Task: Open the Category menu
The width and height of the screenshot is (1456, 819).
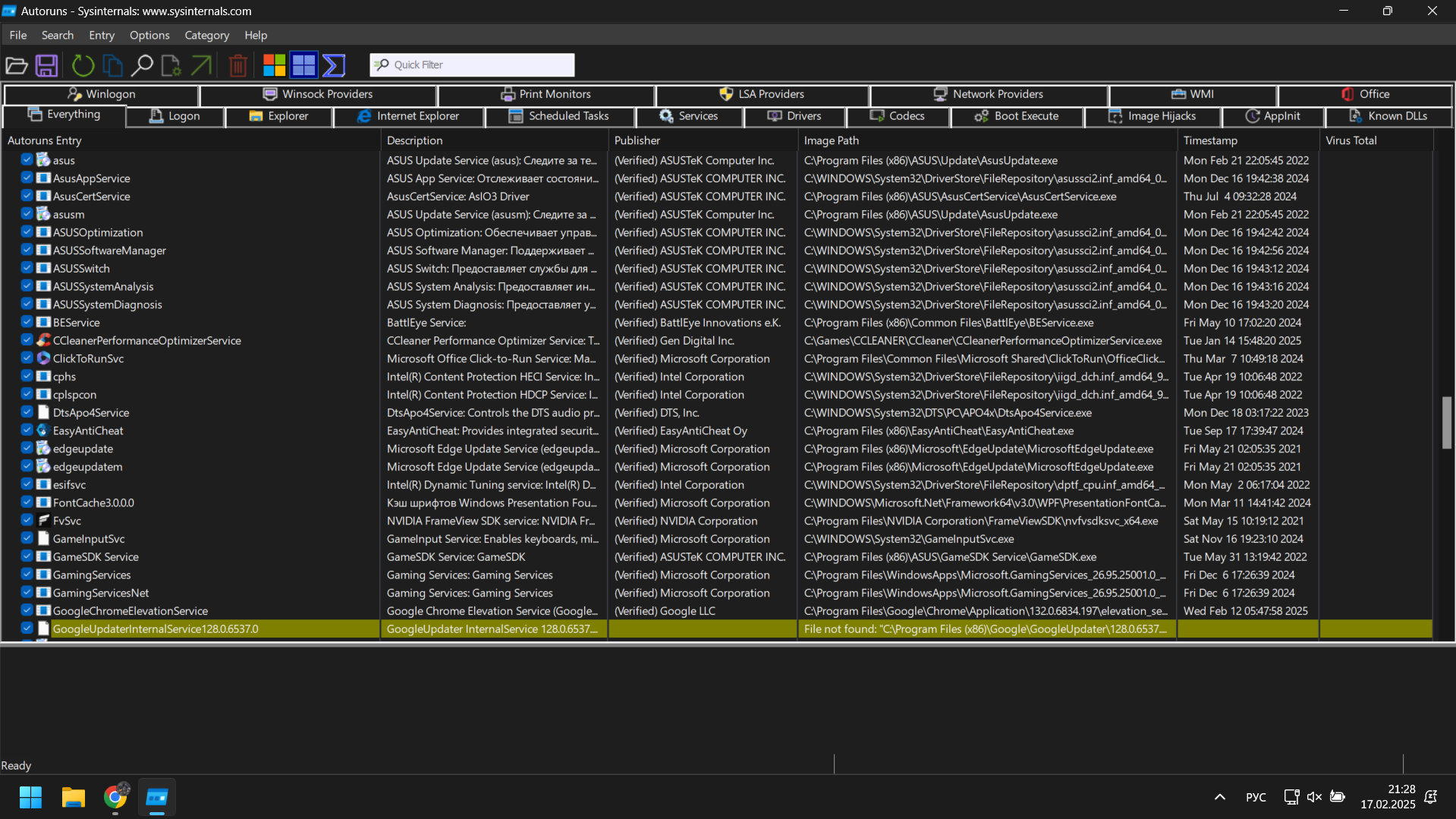Action: tap(206, 35)
